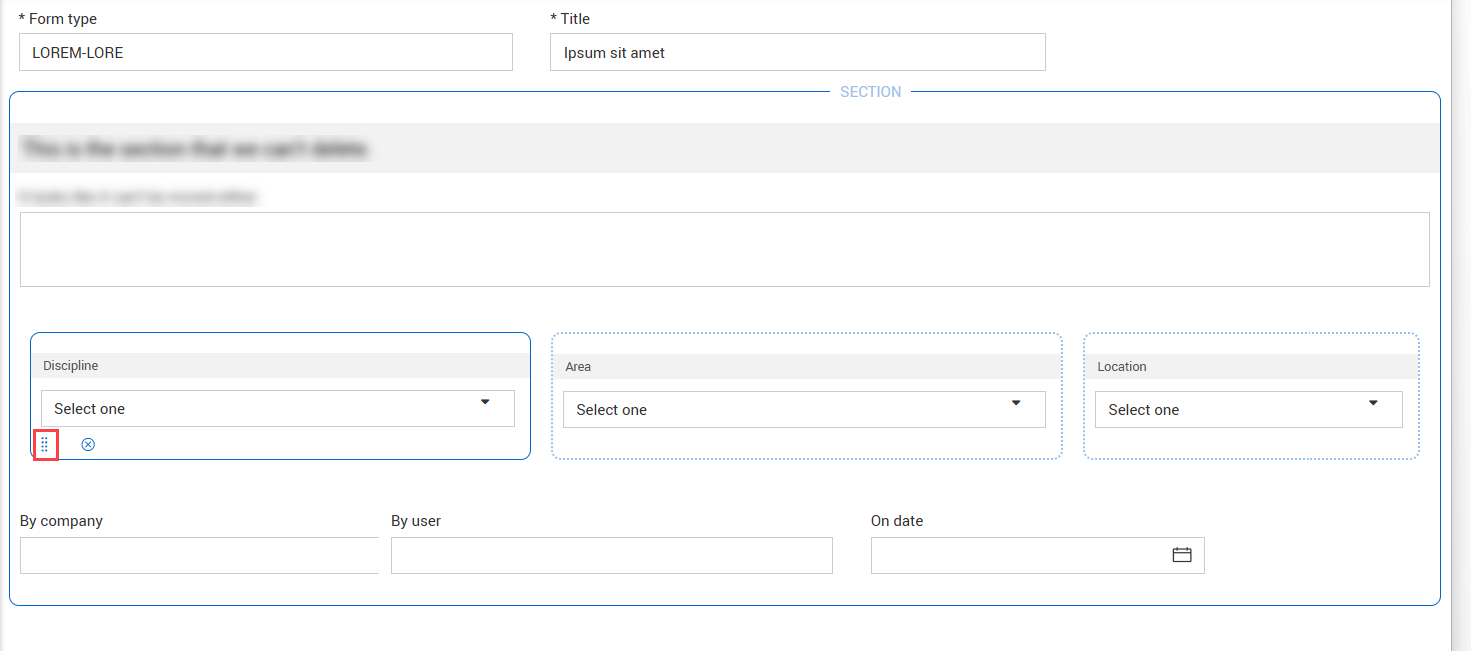Open the calendar picker for On date
The height and width of the screenshot is (651, 1471).
1181,555
